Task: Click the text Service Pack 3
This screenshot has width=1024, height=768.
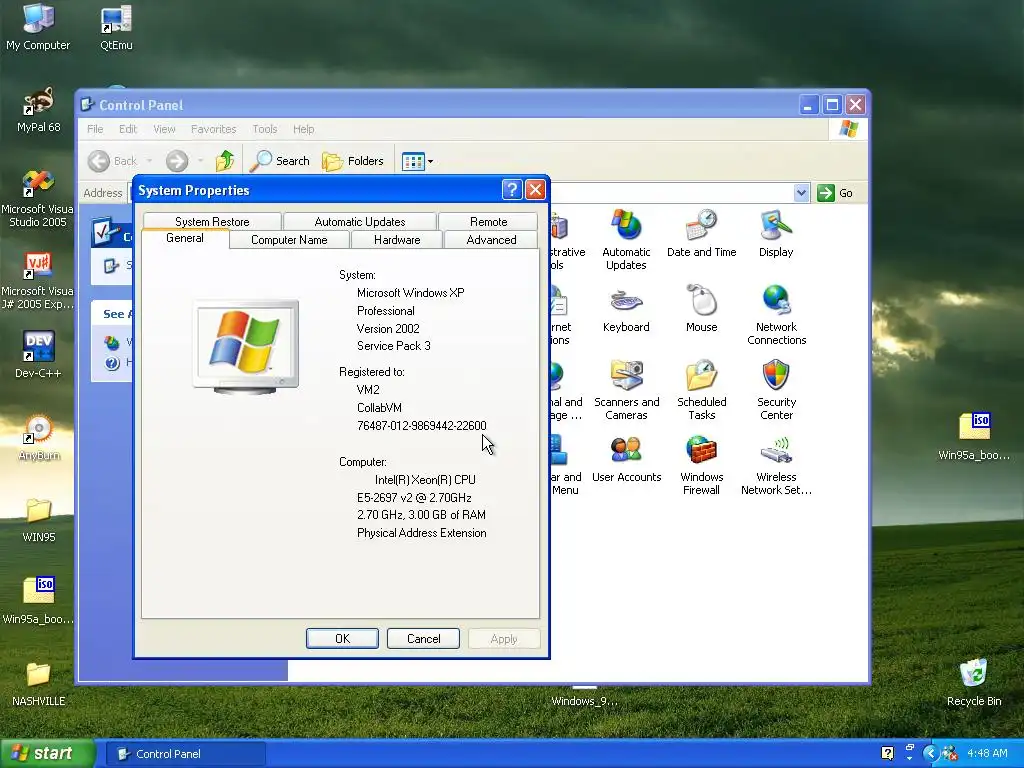Action: tap(394, 346)
